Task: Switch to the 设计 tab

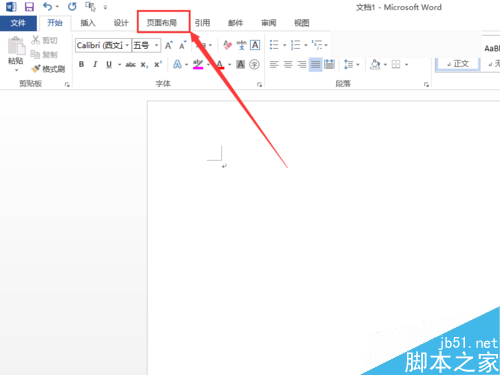Action: tap(121, 23)
